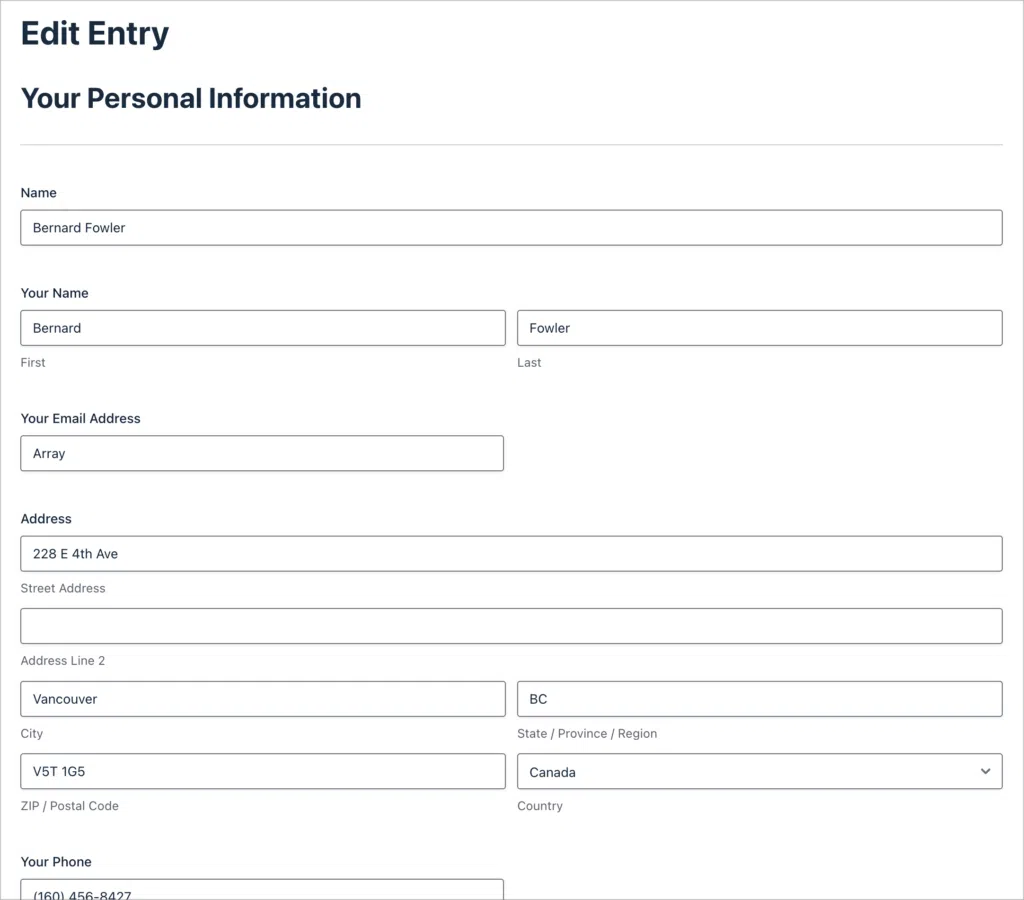Click the Street Address helper label
1024x900 pixels.
(63, 588)
